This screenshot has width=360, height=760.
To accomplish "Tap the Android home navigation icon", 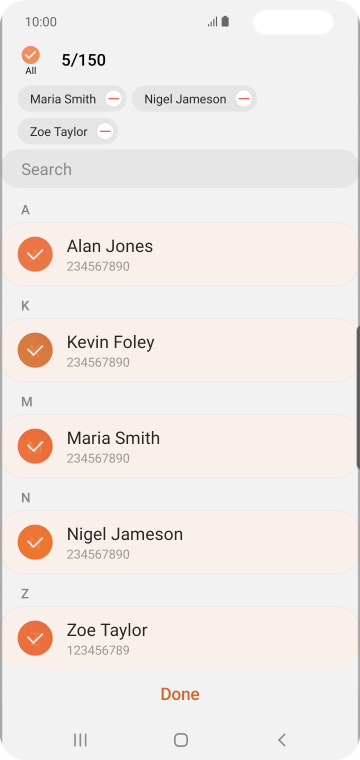I will coord(181,740).
